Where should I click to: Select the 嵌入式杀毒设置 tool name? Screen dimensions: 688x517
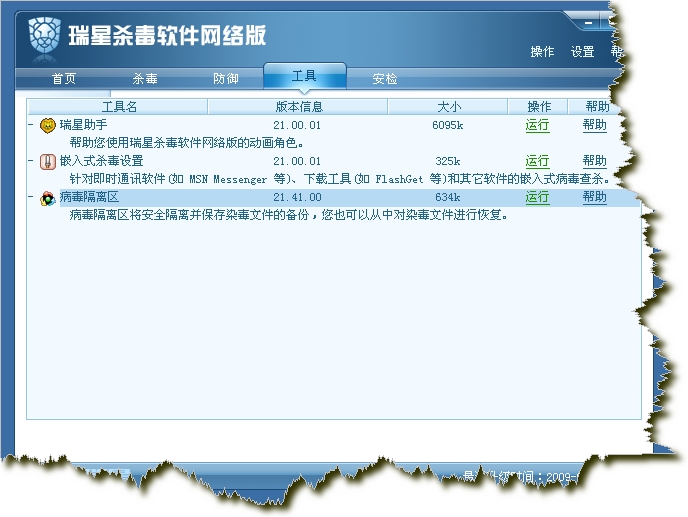pos(101,161)
